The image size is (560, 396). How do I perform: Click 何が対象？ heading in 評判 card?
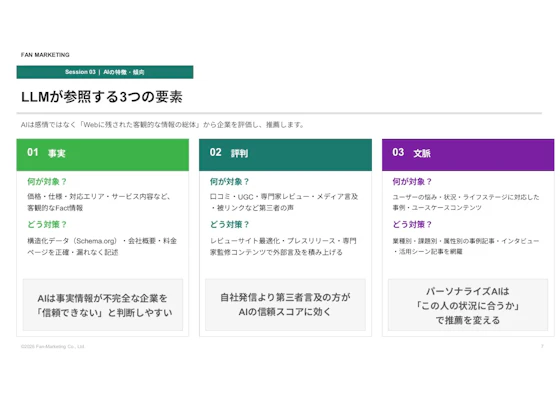point(230,182)
